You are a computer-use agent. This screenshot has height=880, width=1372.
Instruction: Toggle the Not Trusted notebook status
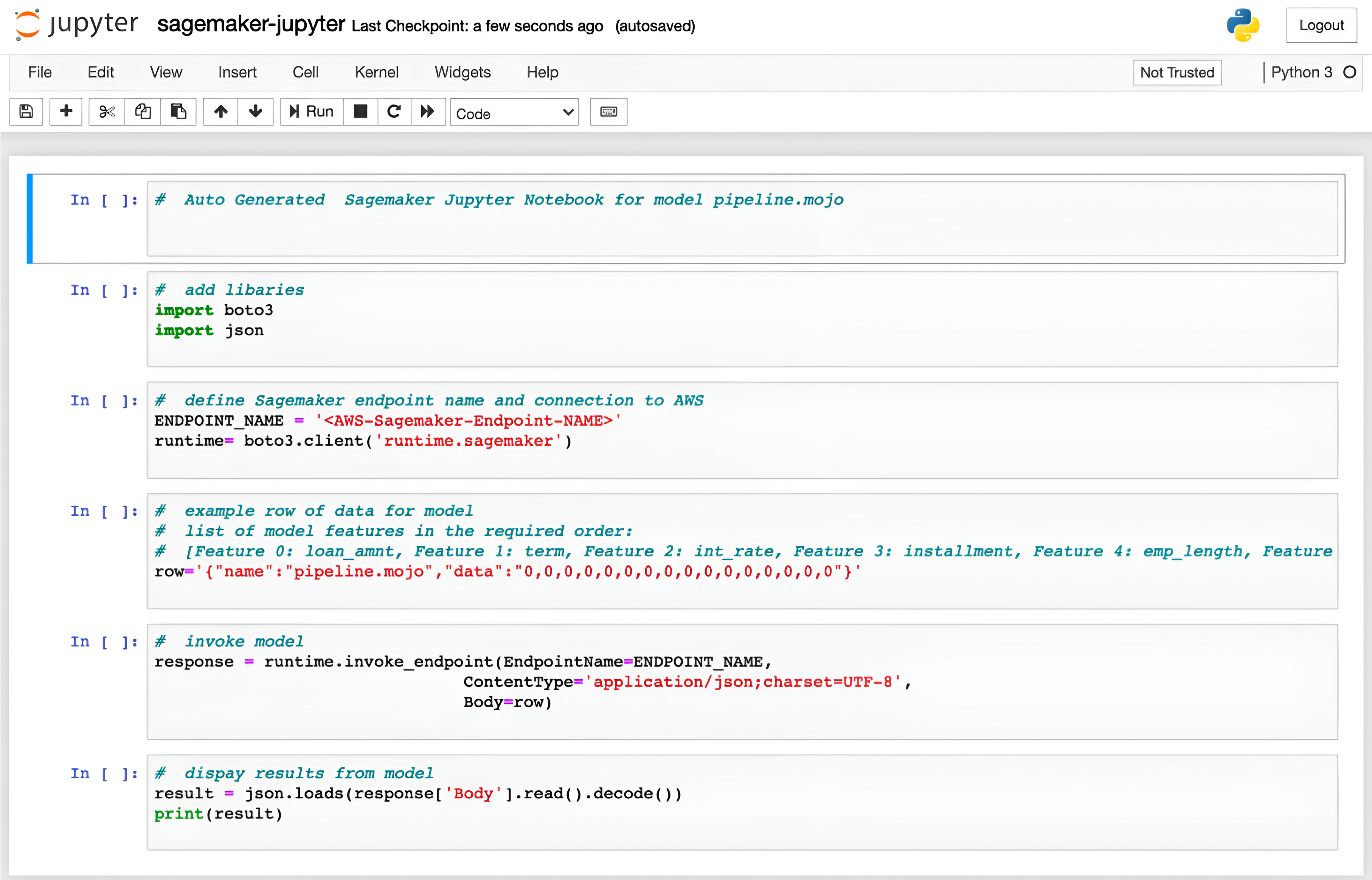coord(1176,73)
